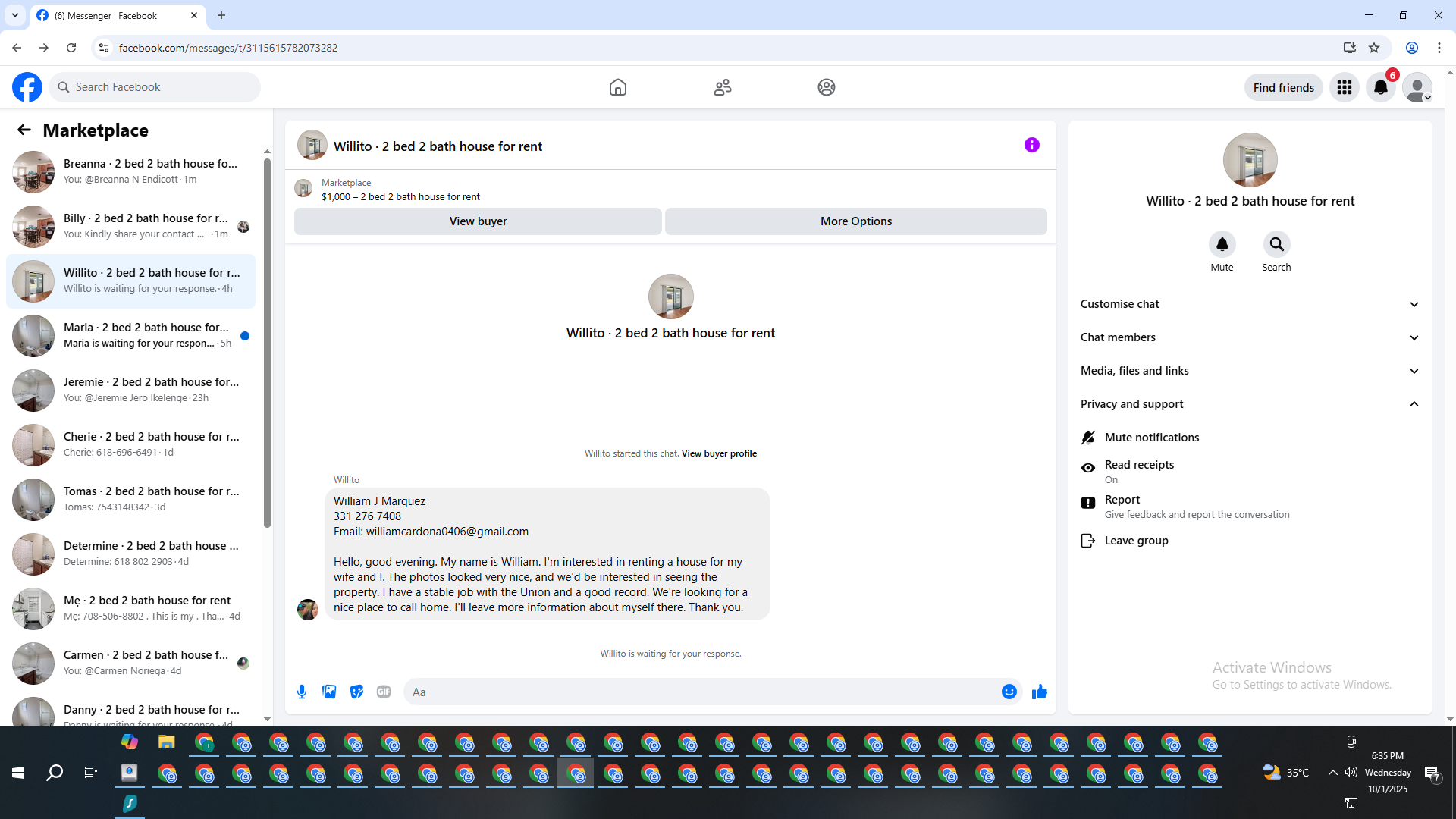
Task: Focus the message text box Aa
Action: pyautogui.click(x=701, y=692)
